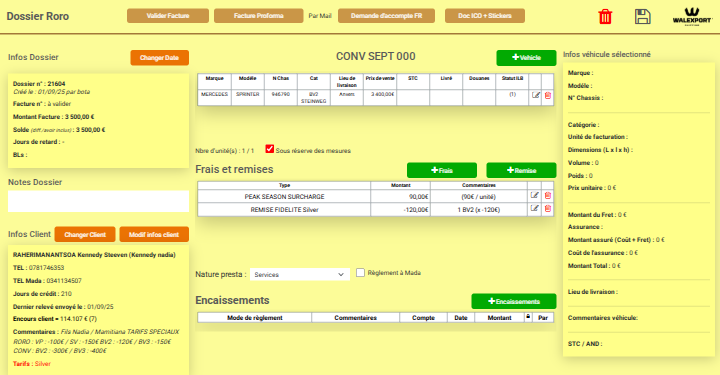Tick the Règlement à Mada checkbox
720x375 pixels.
click(360, 273)
